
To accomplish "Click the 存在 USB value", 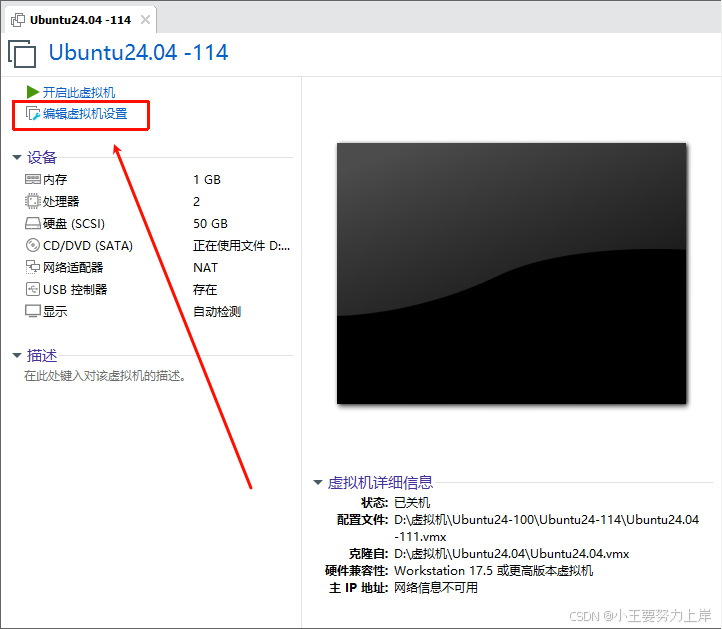I will (x=205, y=290).
